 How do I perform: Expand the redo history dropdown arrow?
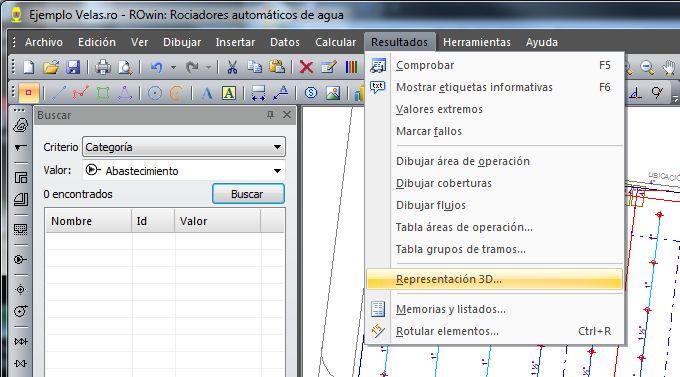point(209,67)
